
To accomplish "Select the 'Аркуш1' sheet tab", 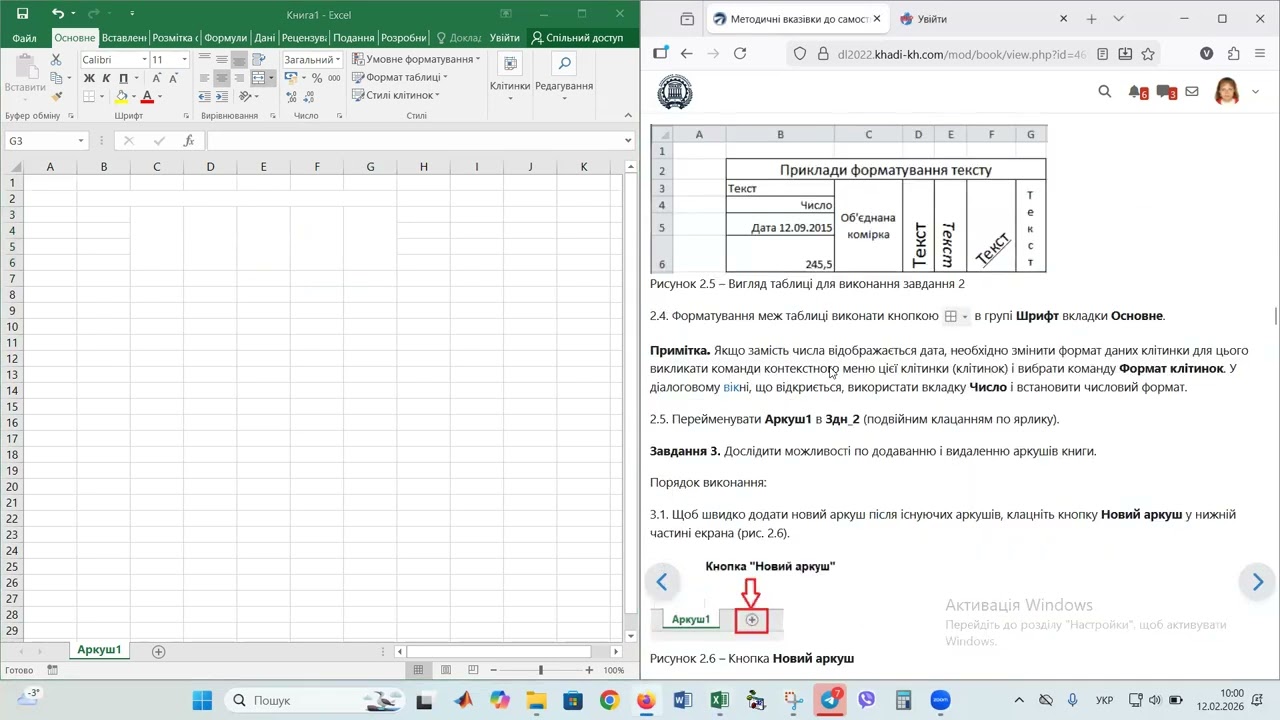I will [99, 650].
